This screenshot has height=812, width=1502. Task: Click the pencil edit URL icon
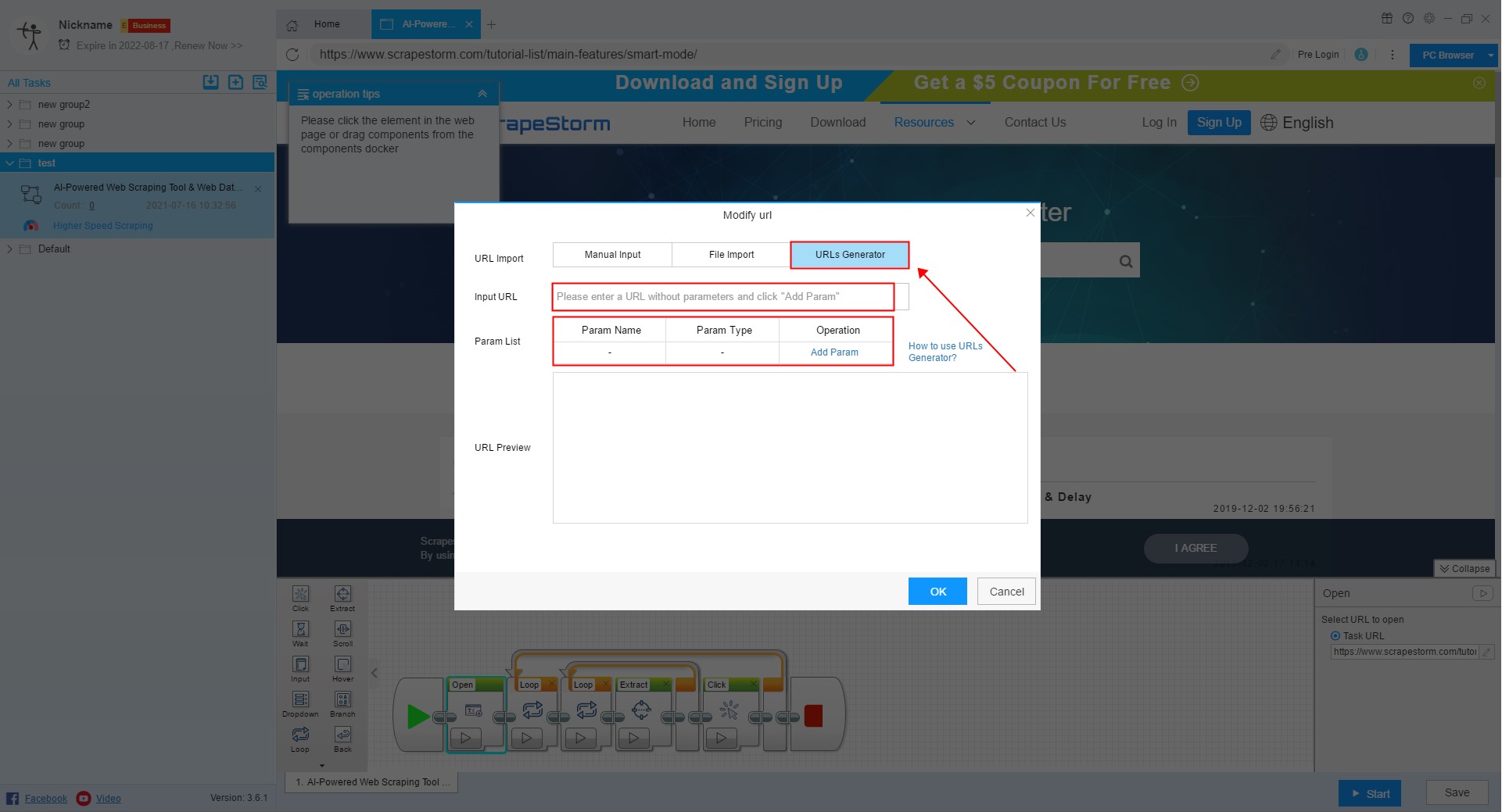pos(1276,55)
